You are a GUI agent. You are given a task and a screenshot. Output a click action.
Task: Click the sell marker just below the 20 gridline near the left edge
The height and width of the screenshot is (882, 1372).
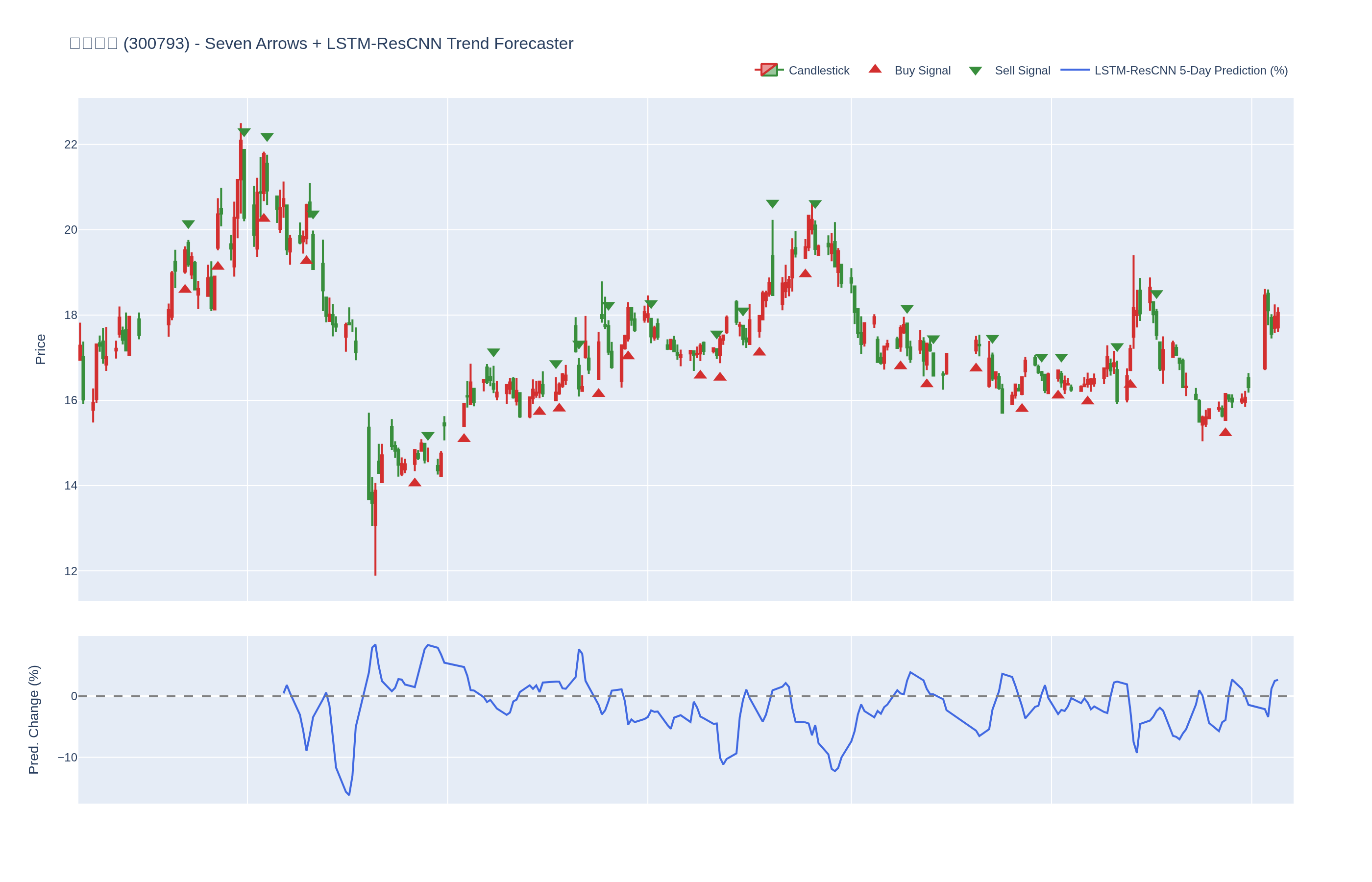tap(188, 224)
